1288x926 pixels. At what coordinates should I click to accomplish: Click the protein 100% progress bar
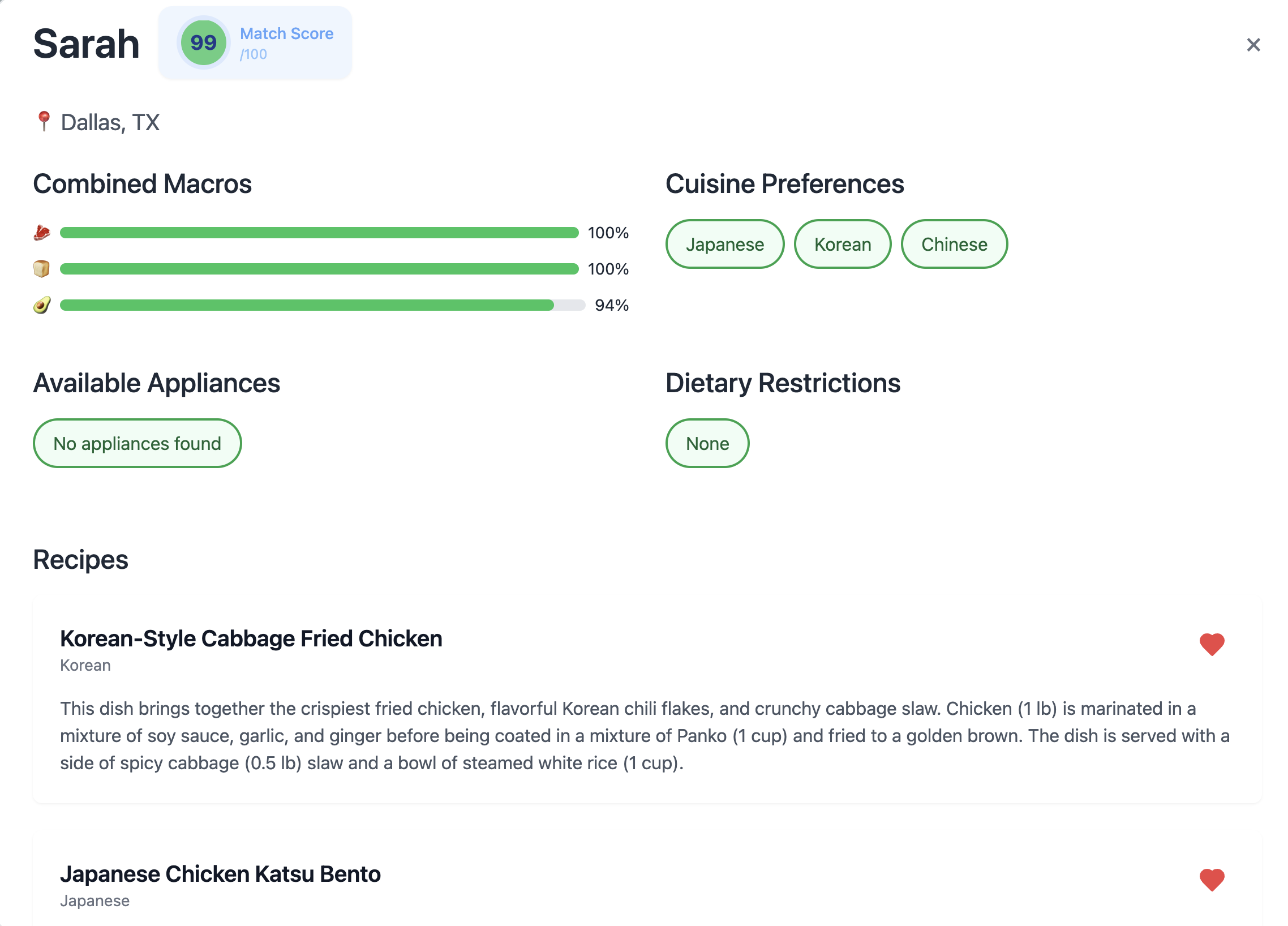[x=319, y=233]
